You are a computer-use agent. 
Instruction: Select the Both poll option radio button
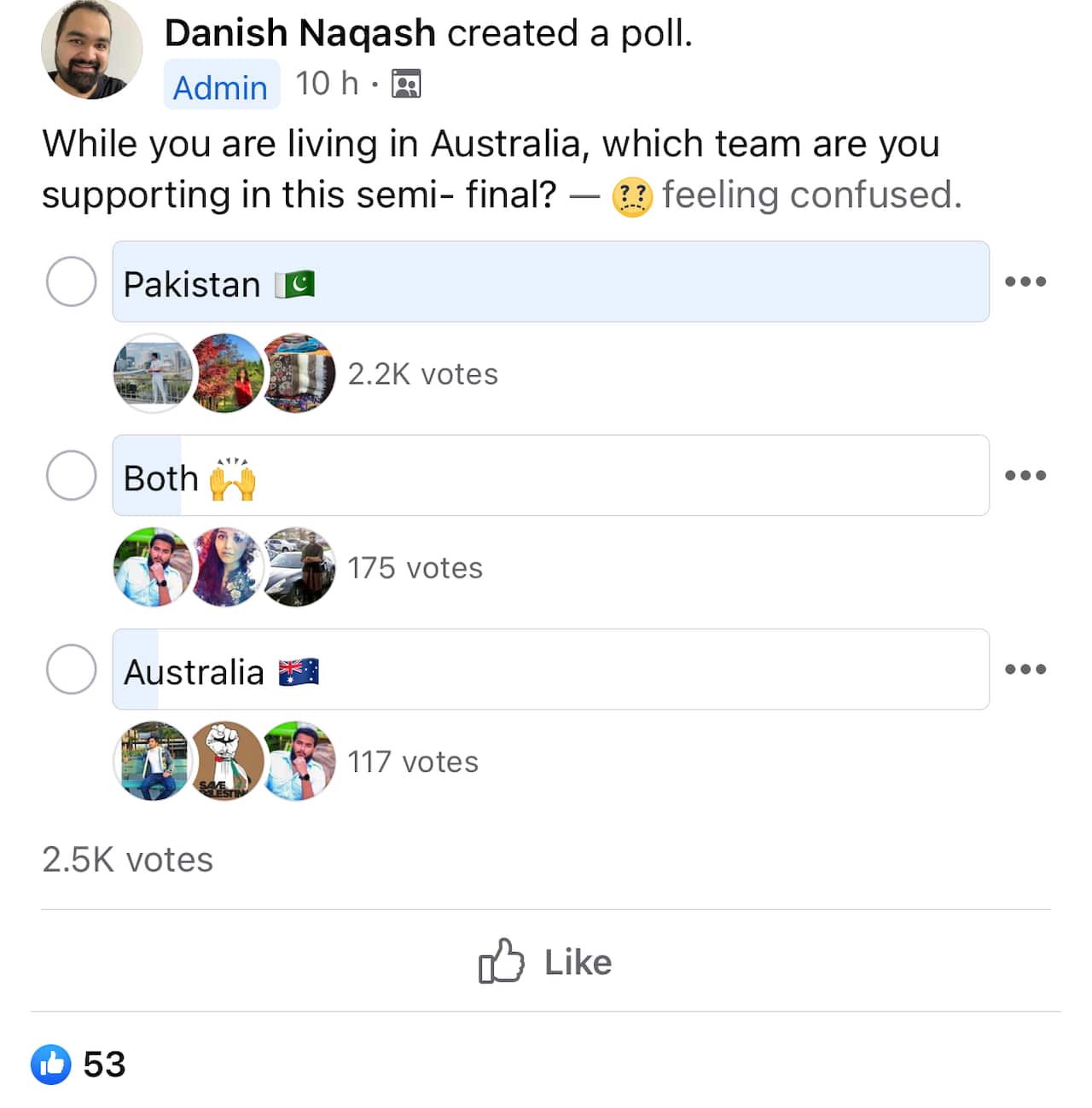(x=71, y=476)
